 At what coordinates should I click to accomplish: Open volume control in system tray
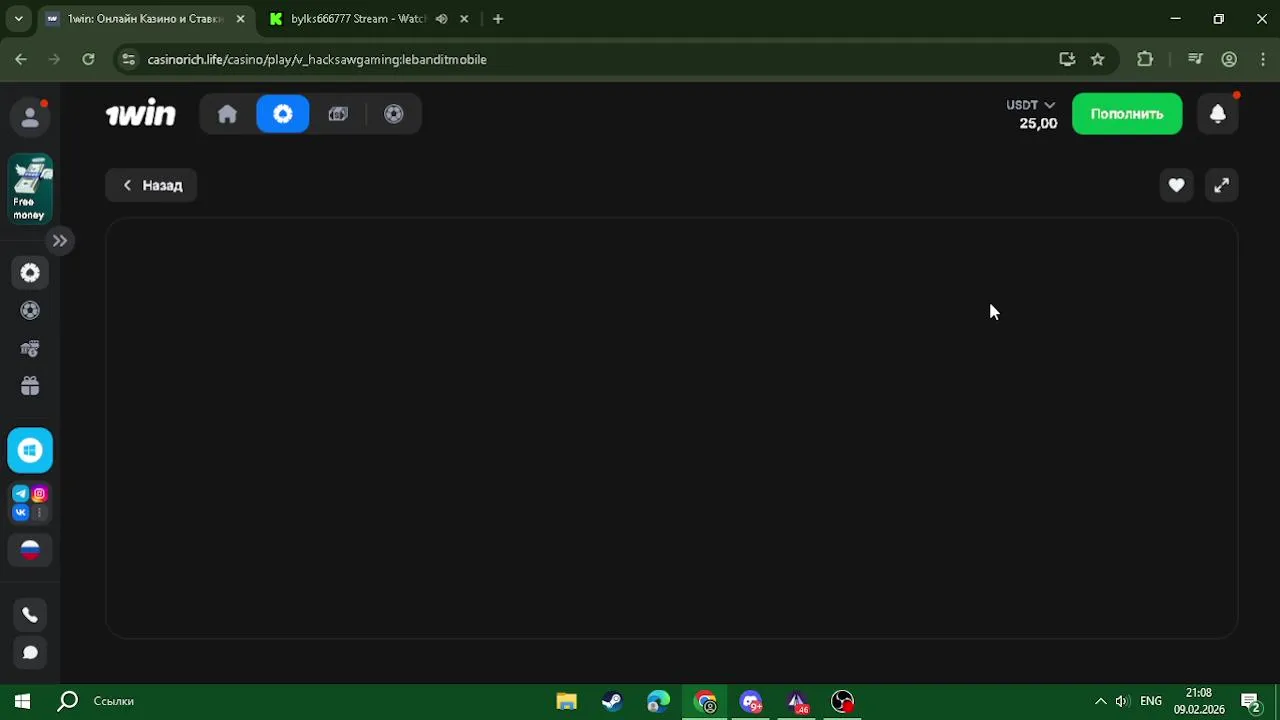tap(1123, 701)
